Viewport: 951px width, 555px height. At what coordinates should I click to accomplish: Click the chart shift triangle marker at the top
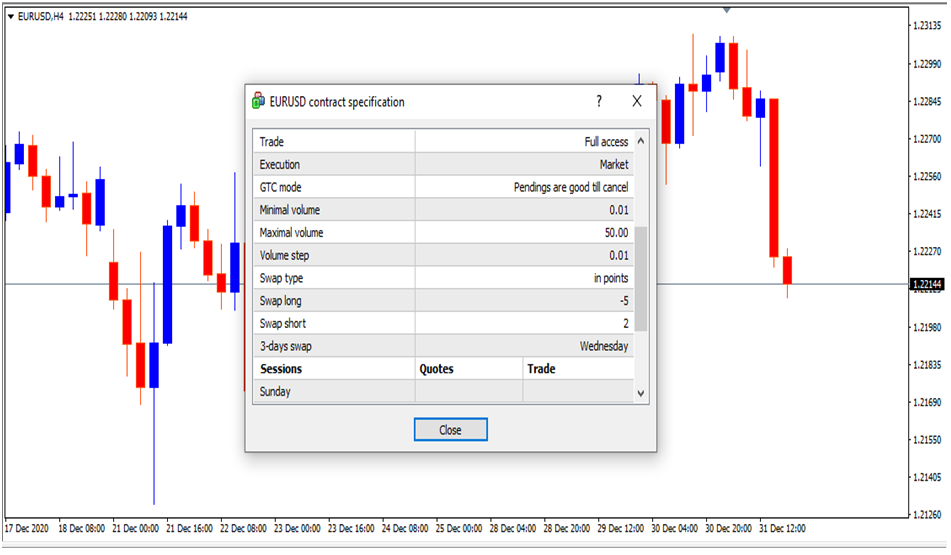tap(726, 9)
